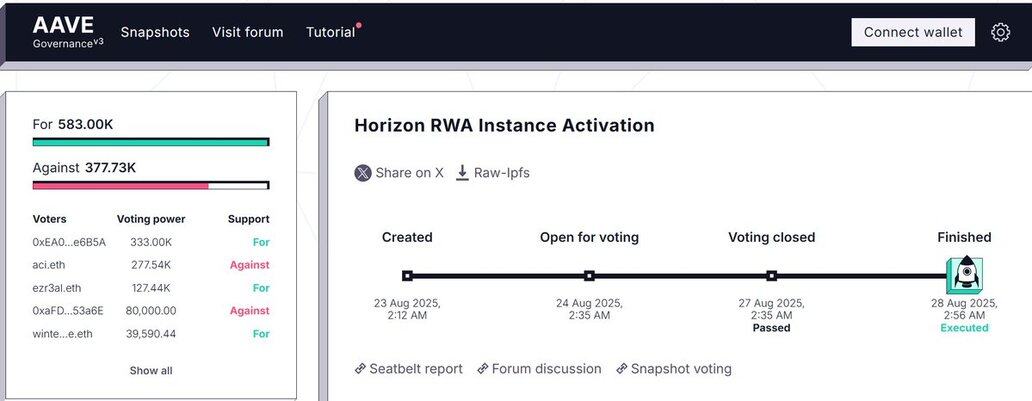Click the Created timeline marker
This screenshot has height=401, width=1032.
point(407,275)
